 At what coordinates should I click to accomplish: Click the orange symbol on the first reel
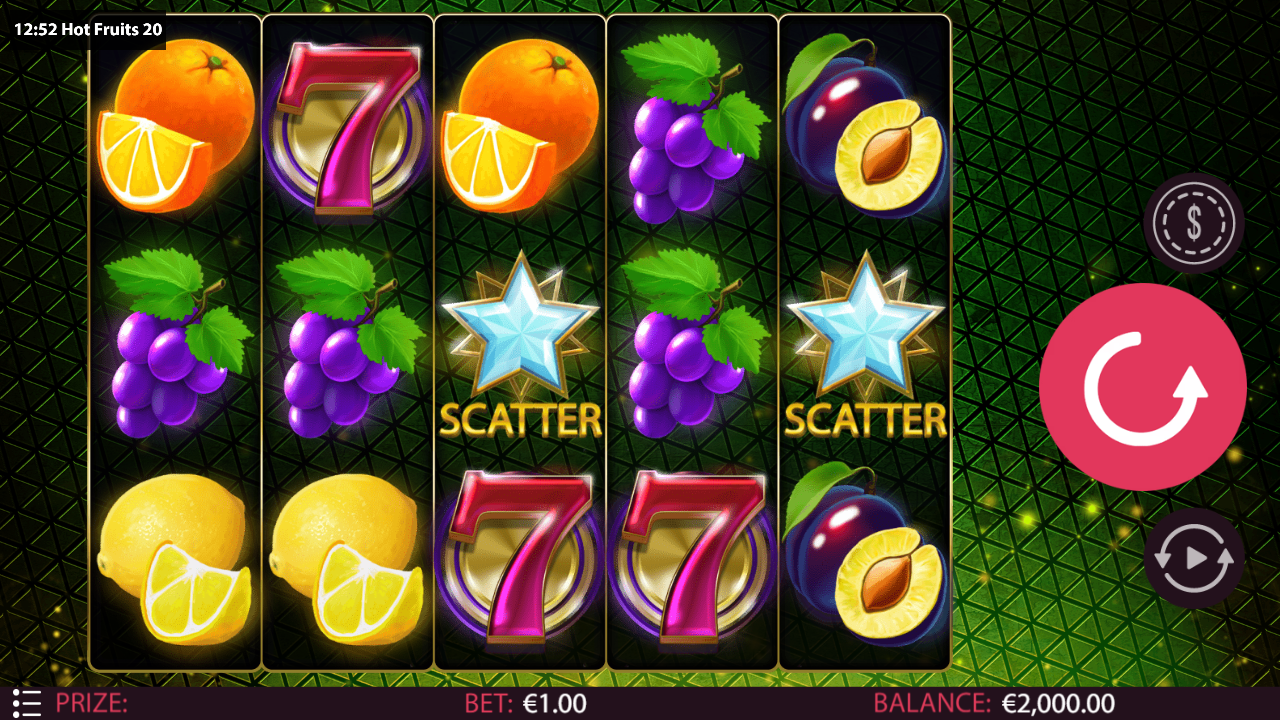tap(175, 126)
